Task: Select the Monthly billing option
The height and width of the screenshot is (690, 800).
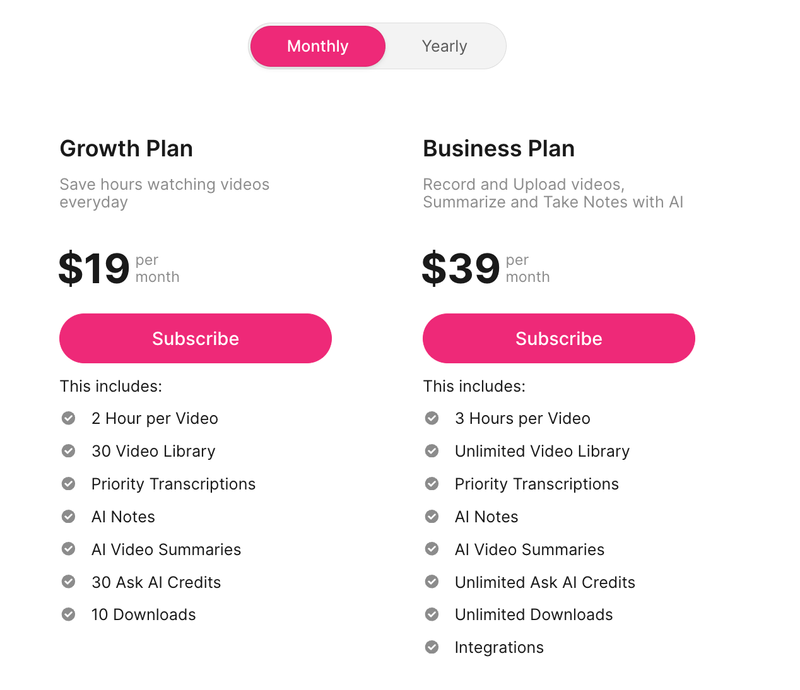Action: pyautogui.click(x=317, y=46)
